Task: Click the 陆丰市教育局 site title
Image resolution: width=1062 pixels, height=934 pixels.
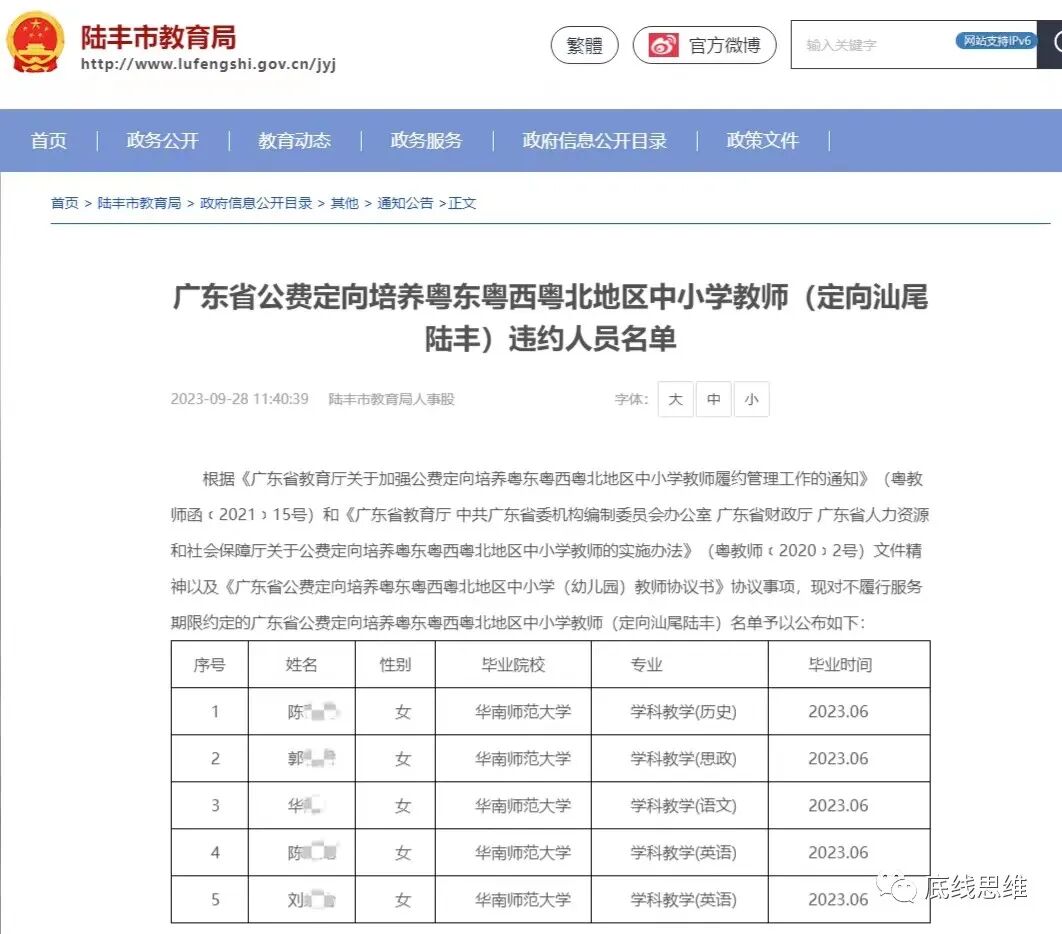Action: click(x=158, y=37)
